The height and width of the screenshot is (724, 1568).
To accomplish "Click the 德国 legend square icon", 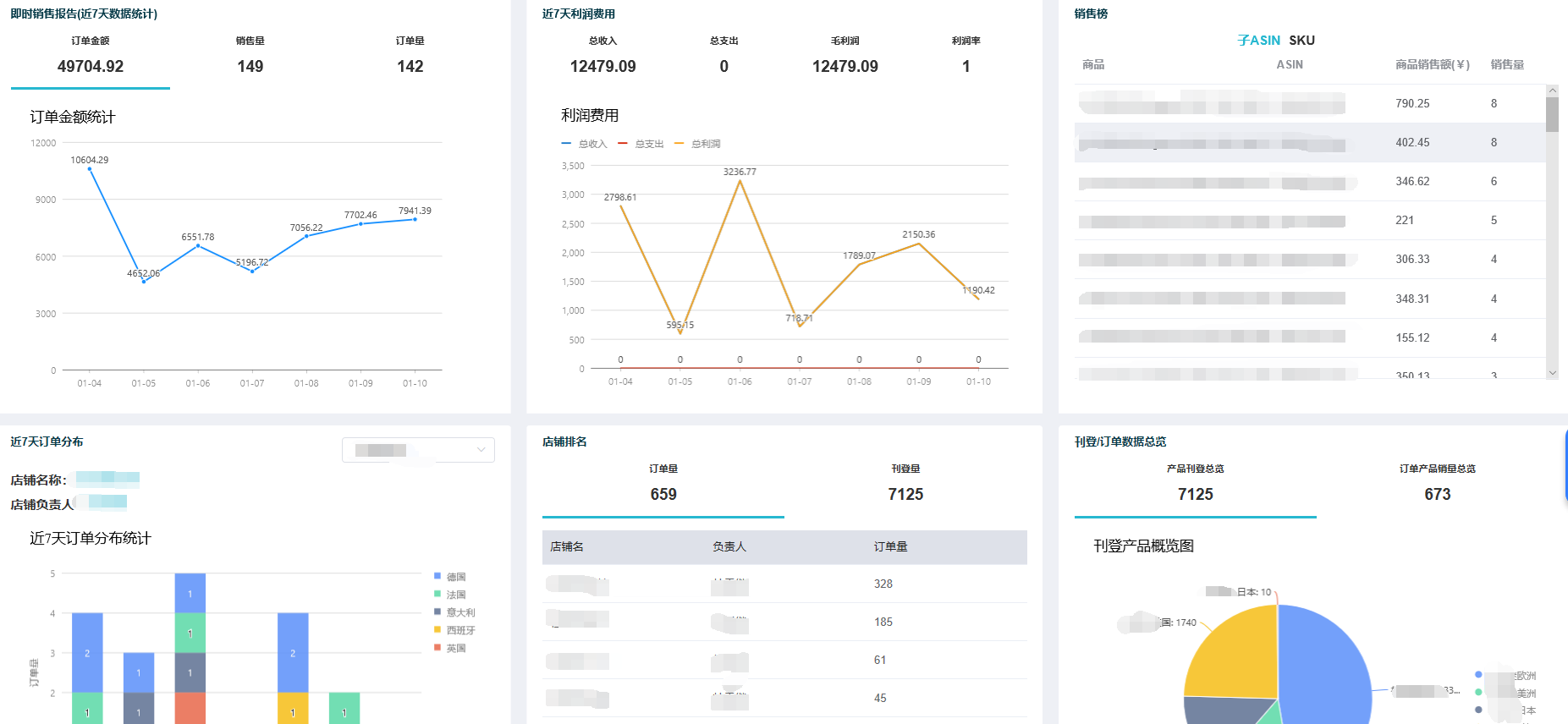I will 437,577.
